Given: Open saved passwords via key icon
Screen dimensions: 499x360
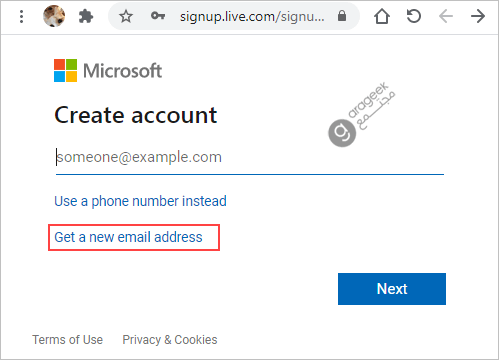Looking at the screenshot, I should tap(158, 16).
